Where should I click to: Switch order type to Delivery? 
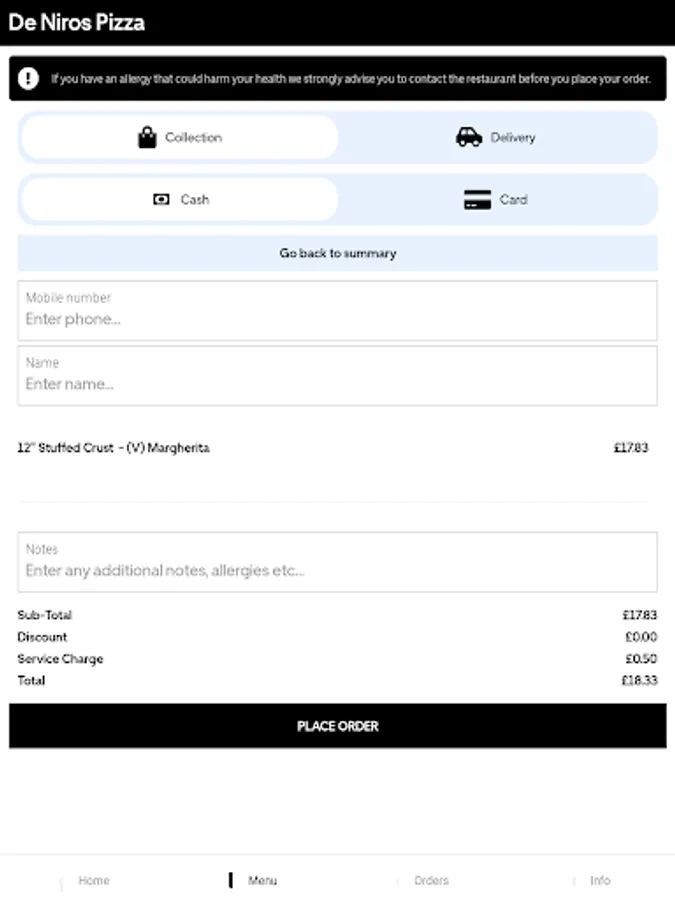[x=497, y=137]
